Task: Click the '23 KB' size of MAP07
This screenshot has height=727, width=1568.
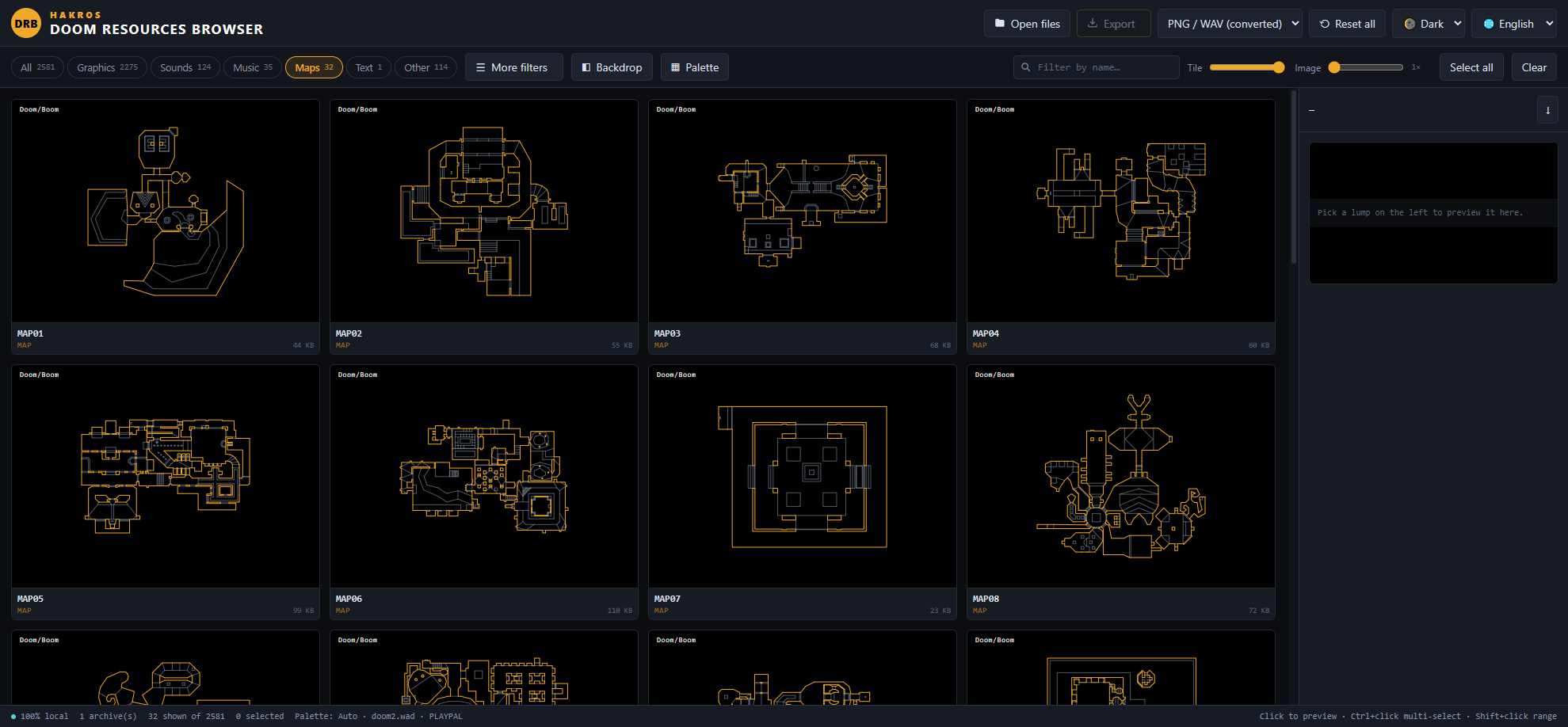Action: 940,611
